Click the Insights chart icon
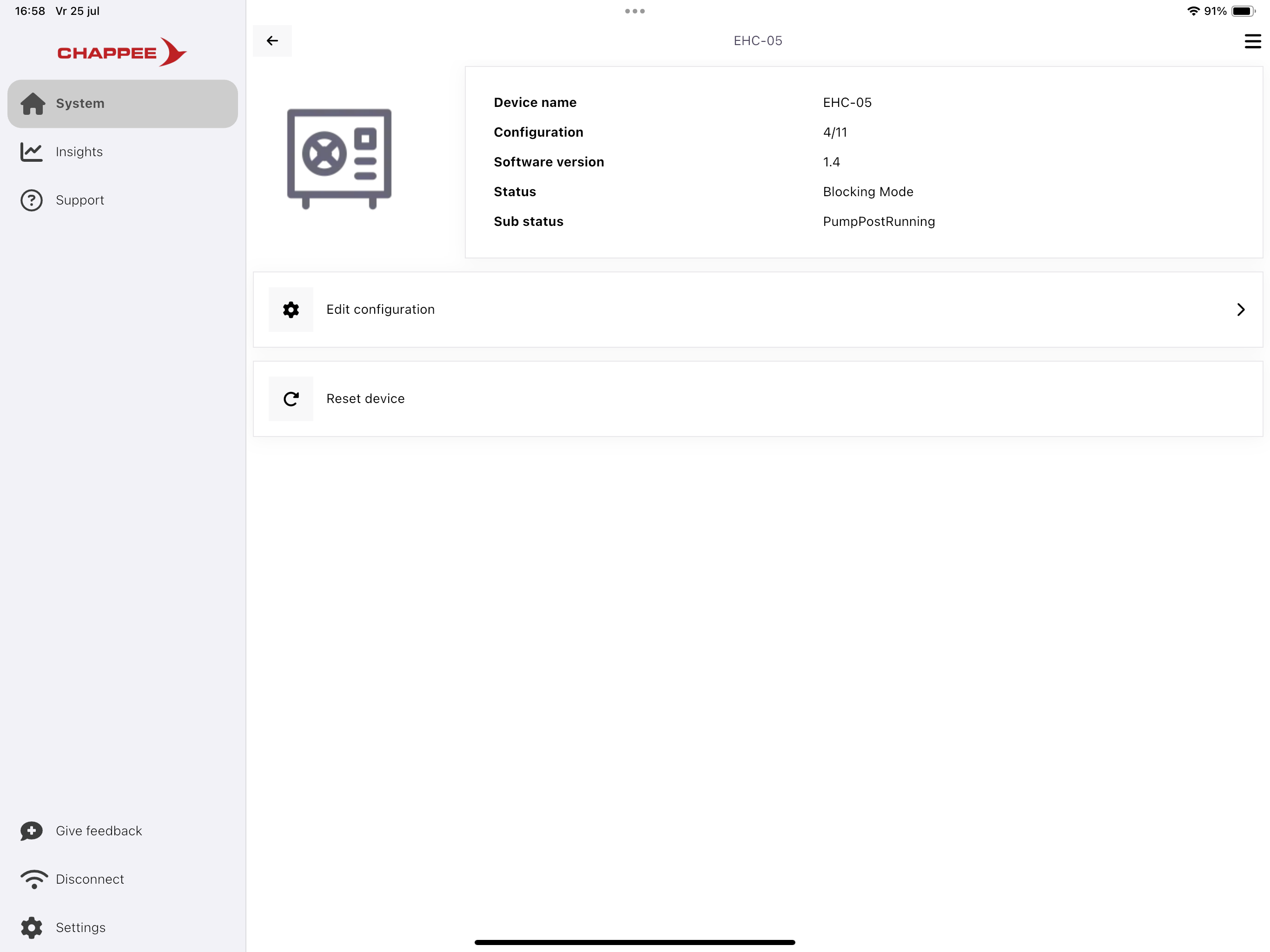Viewport: 1270px width, 952px height. tap(32, 152)
